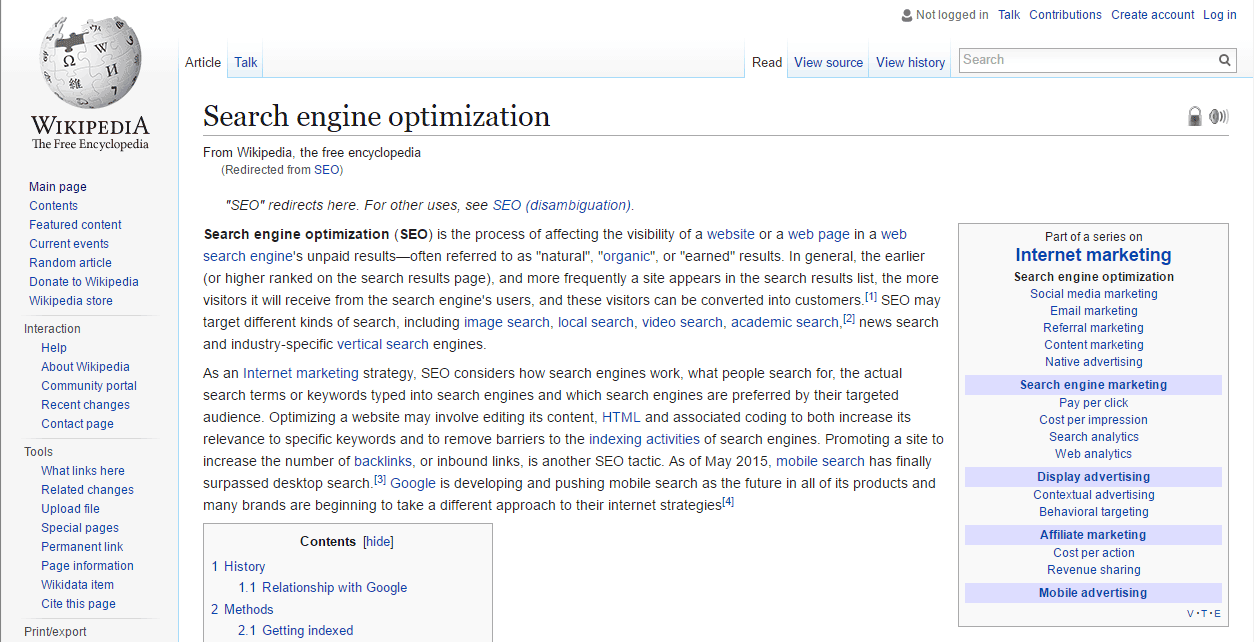Go to Main page in sidebar

click(58, 187)
